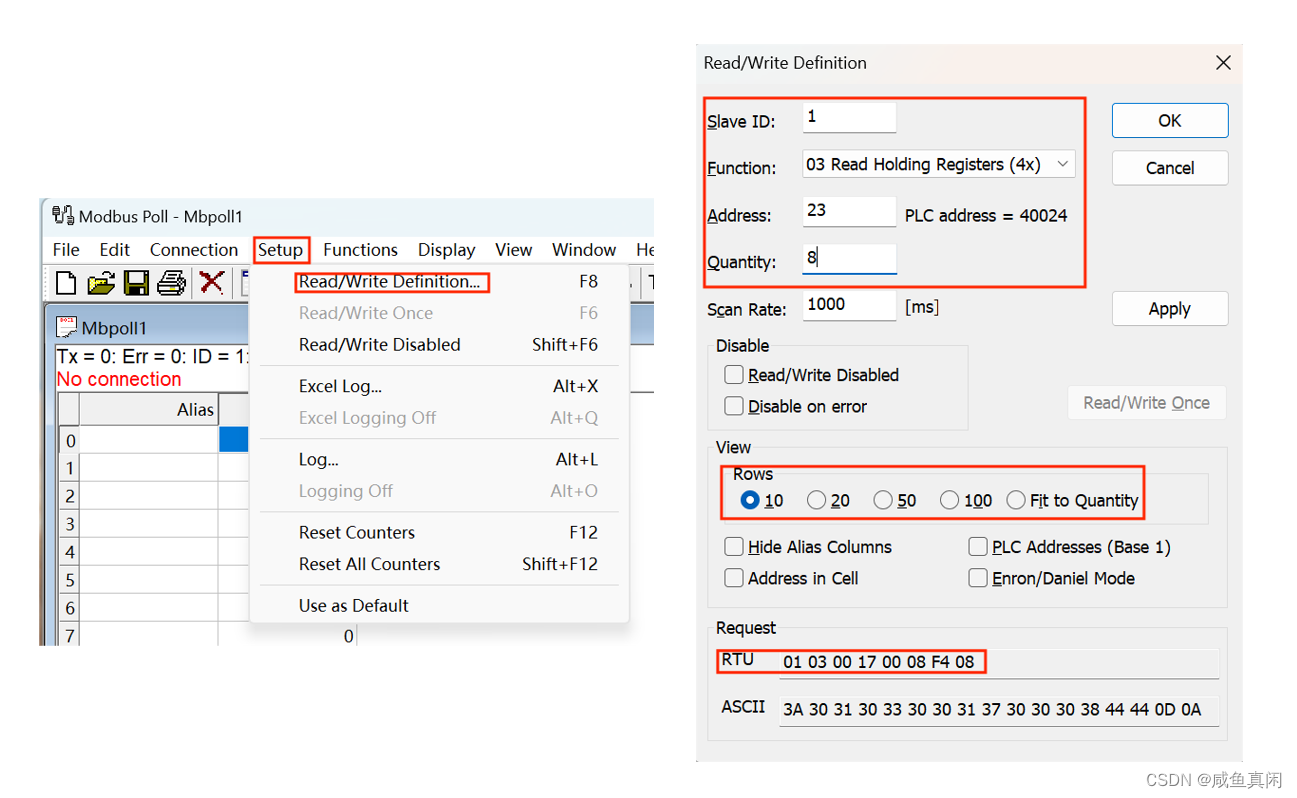Create a new Mbpoll document
This screenshot has width=1297, height=798.
(x=65, y=283)
